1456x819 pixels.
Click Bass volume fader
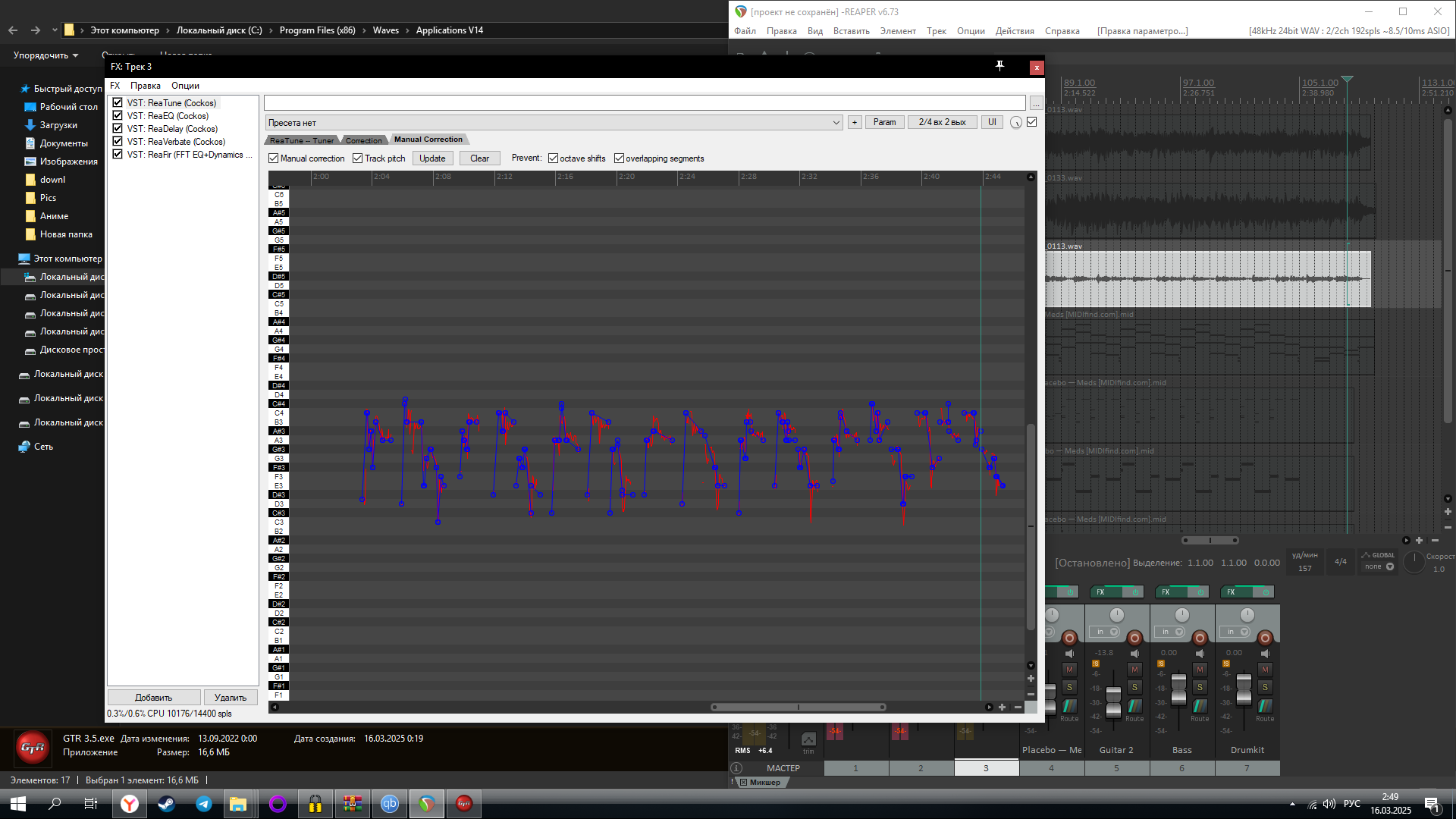coord(1178,689)
